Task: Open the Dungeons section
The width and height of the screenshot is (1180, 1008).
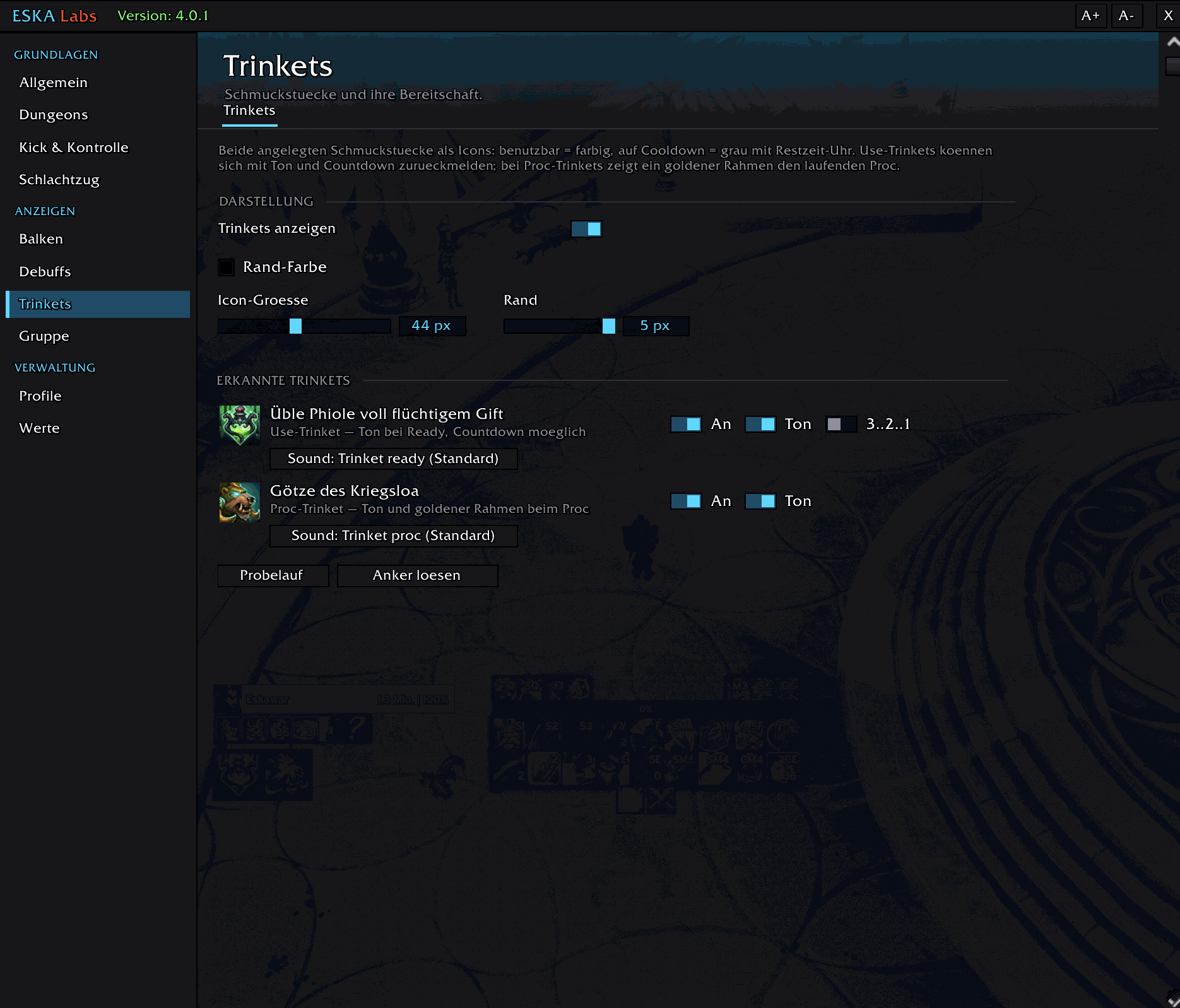Action: click(x=98, y=115)
